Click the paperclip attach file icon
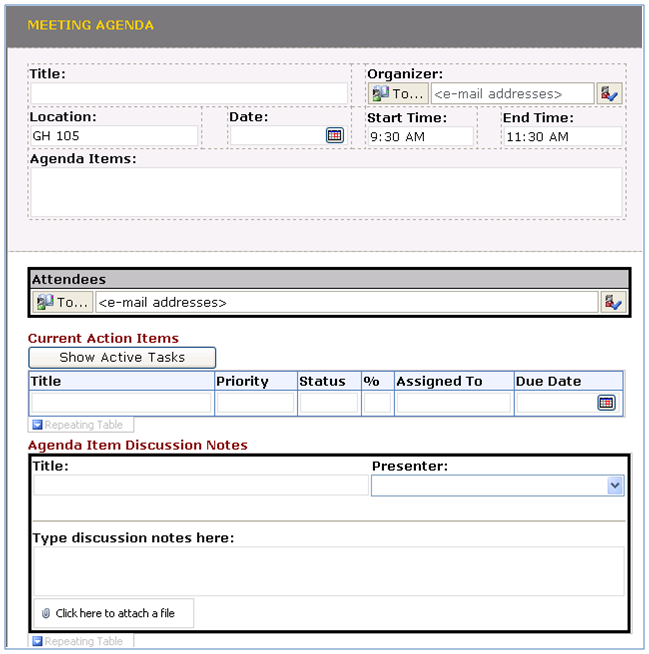The height and width of the screenshot is (654, 649). 45,613
